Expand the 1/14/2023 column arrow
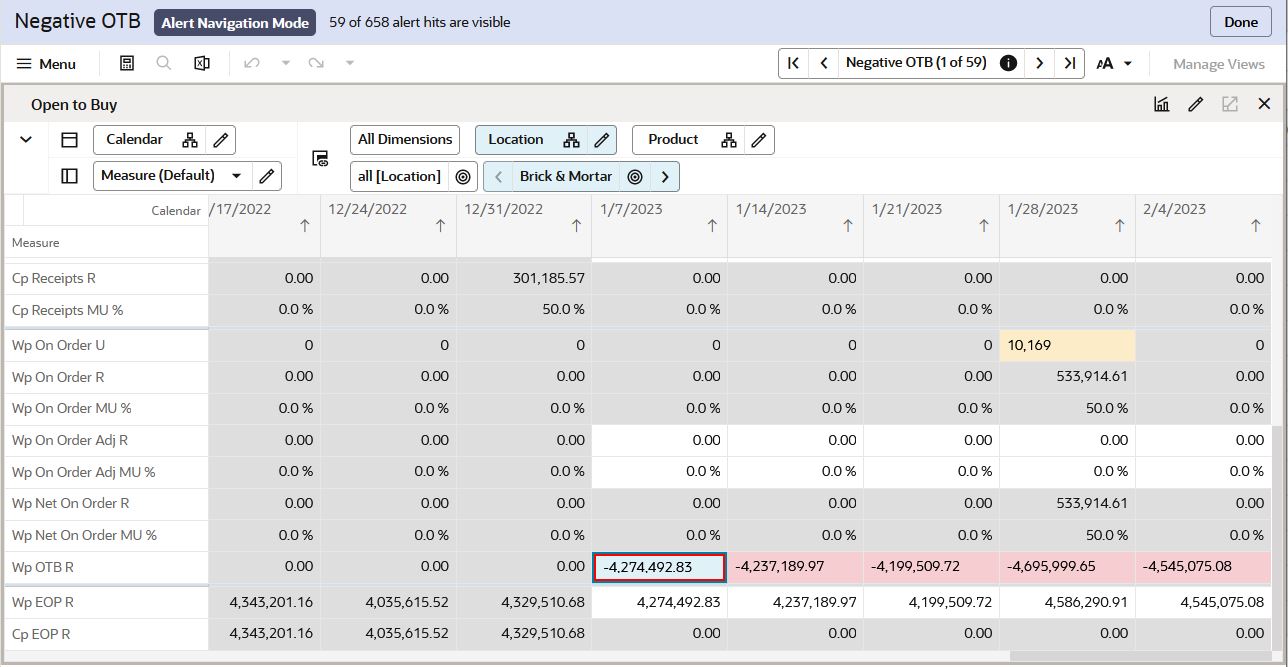This screenshot has height=667, width=1288. click(848, 227)
